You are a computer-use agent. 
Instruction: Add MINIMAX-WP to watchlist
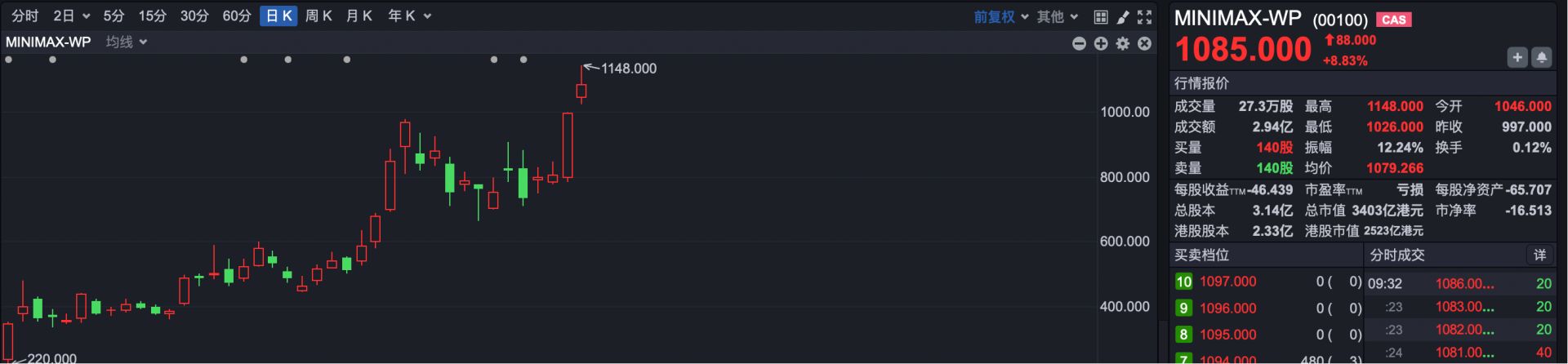click(x=1517, y=57)
